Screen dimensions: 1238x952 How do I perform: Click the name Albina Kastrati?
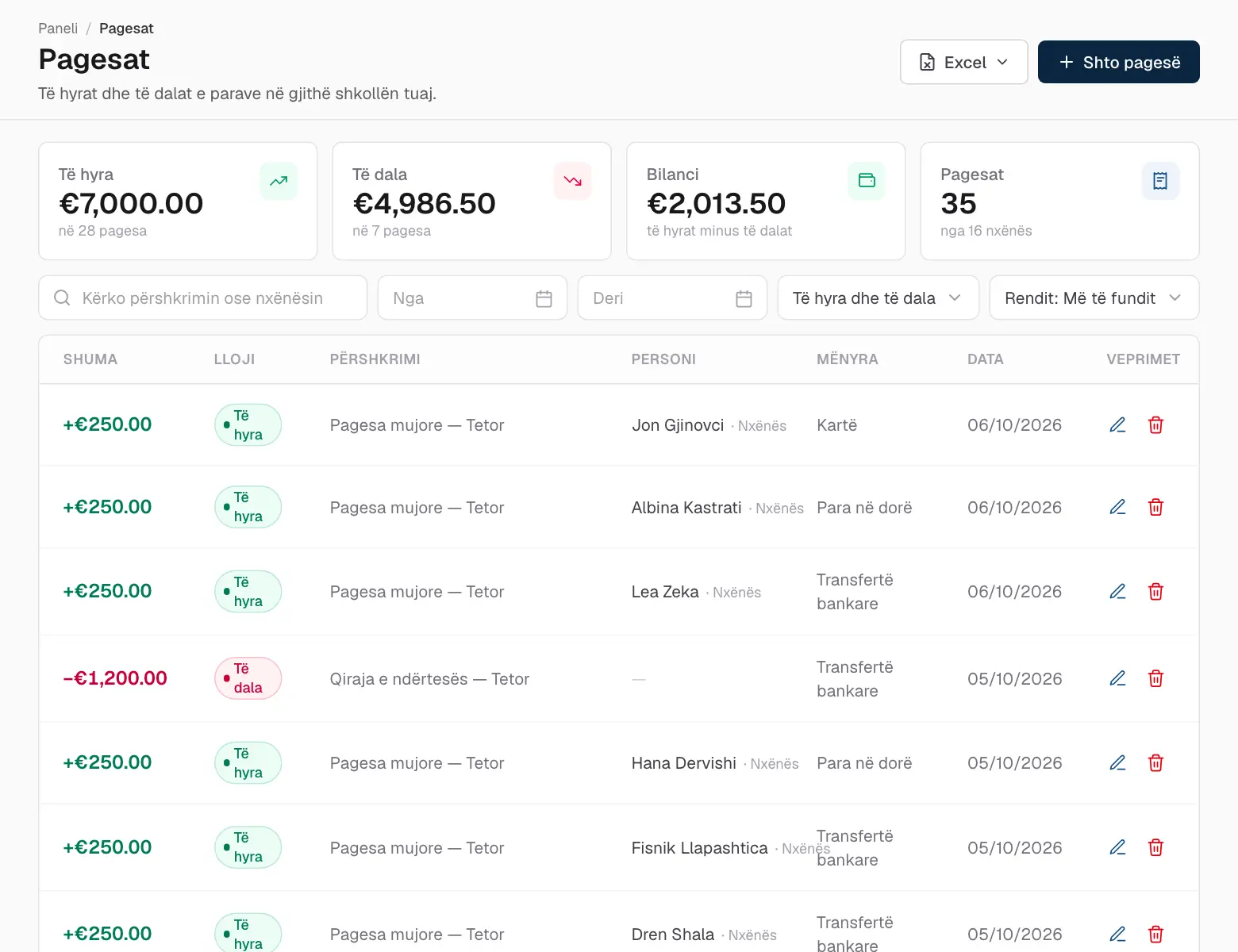pos(686,508)
